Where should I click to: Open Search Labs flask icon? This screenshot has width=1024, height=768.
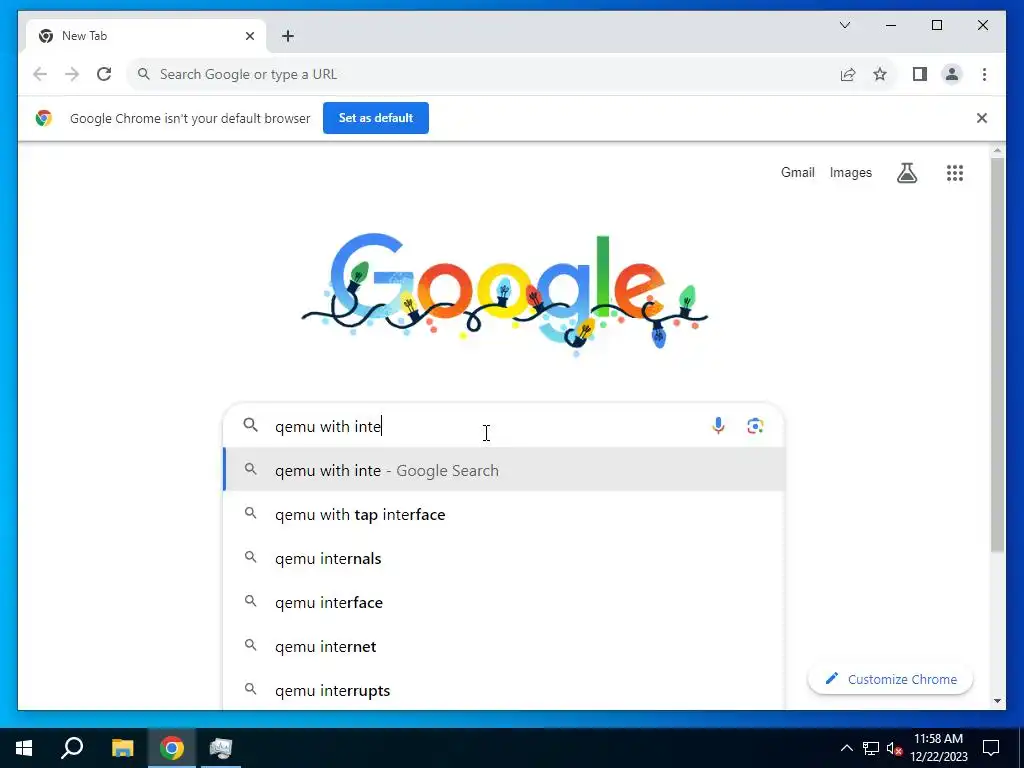tap(907, 173)
